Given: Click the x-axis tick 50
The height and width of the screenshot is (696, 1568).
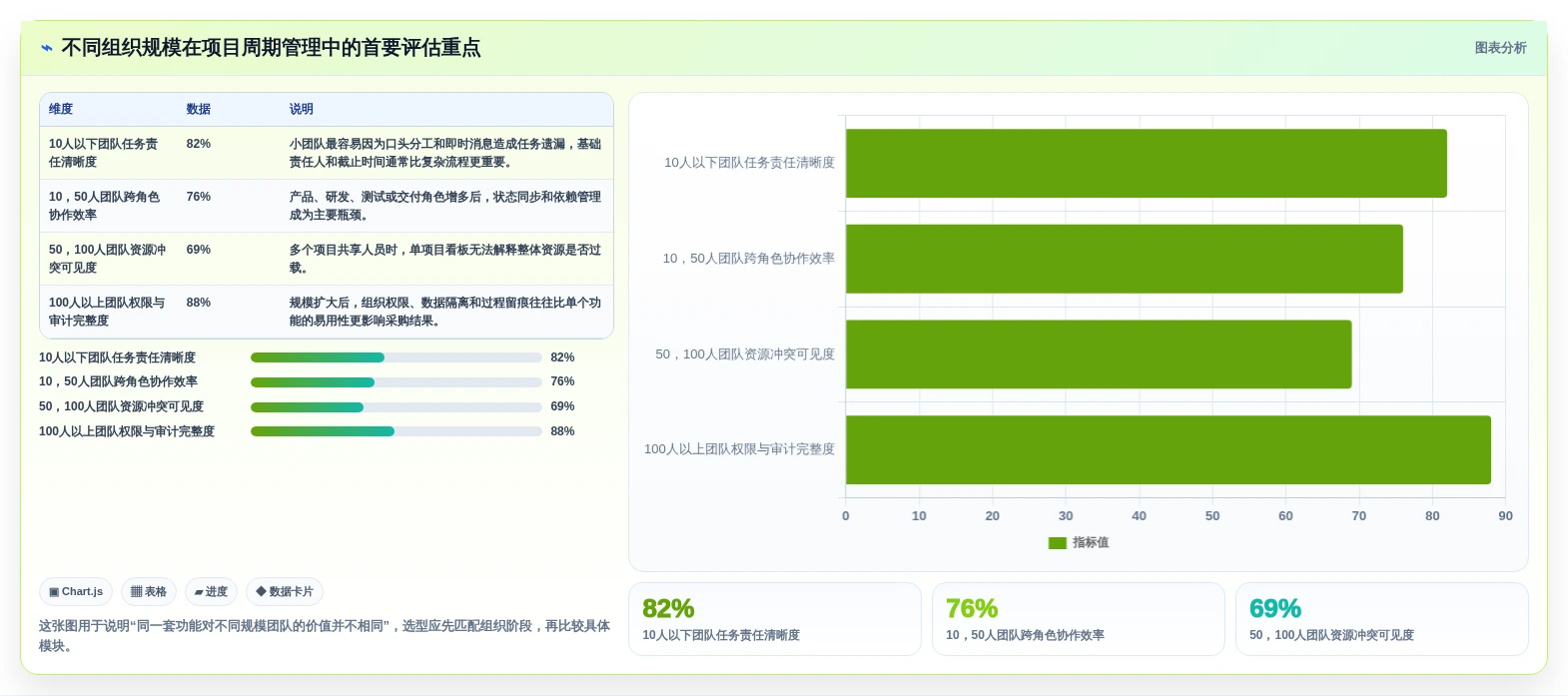Looking at the screenshot, I should (1212, 516).
